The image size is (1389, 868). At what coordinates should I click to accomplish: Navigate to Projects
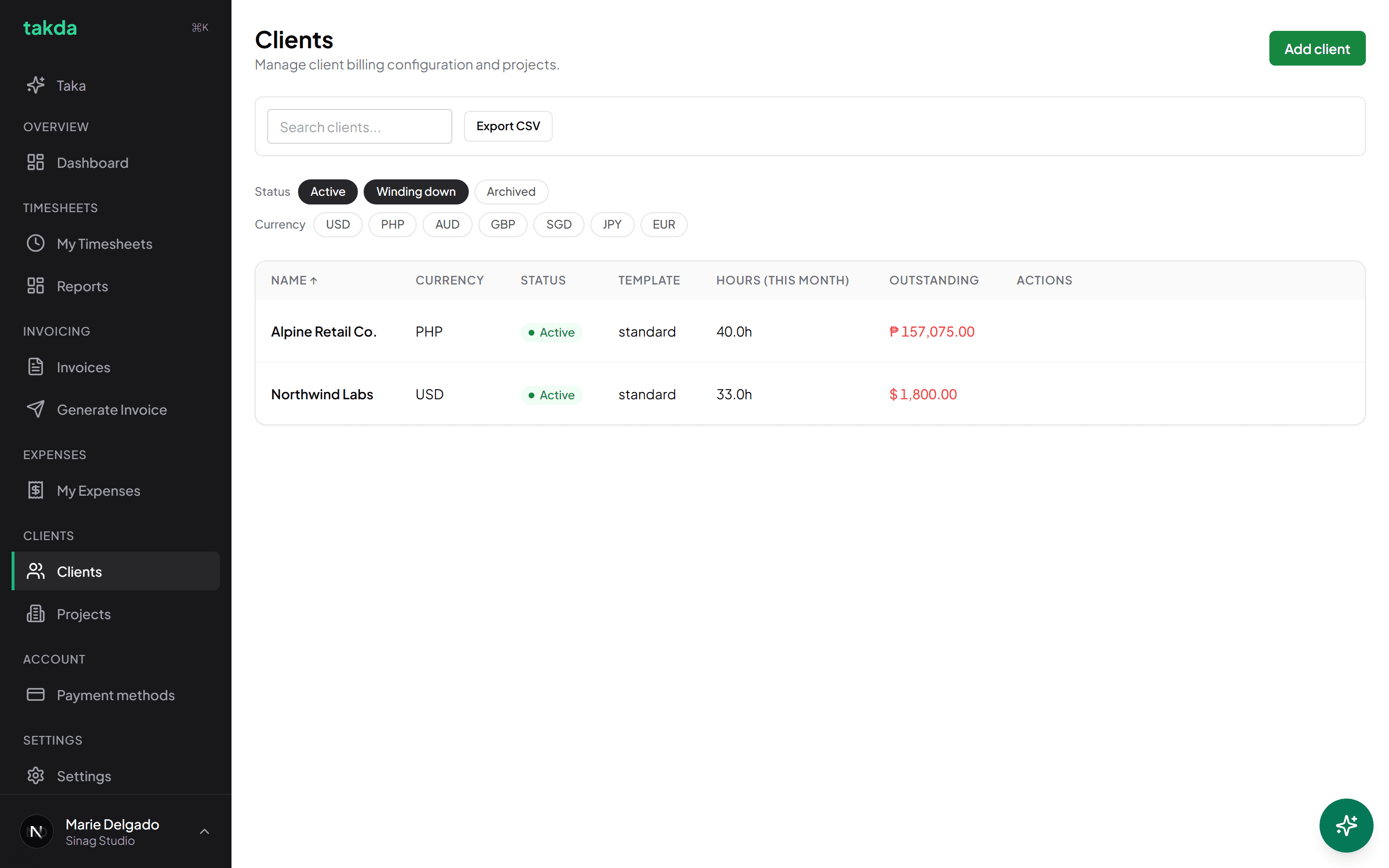click(x=115, y=614)
